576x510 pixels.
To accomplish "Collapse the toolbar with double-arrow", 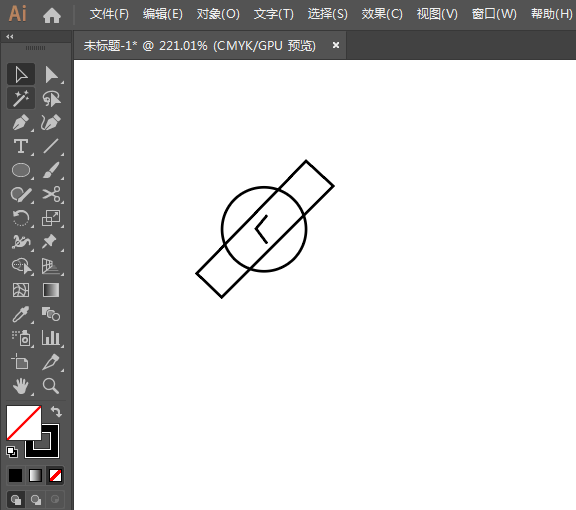I will pos(10,36).
